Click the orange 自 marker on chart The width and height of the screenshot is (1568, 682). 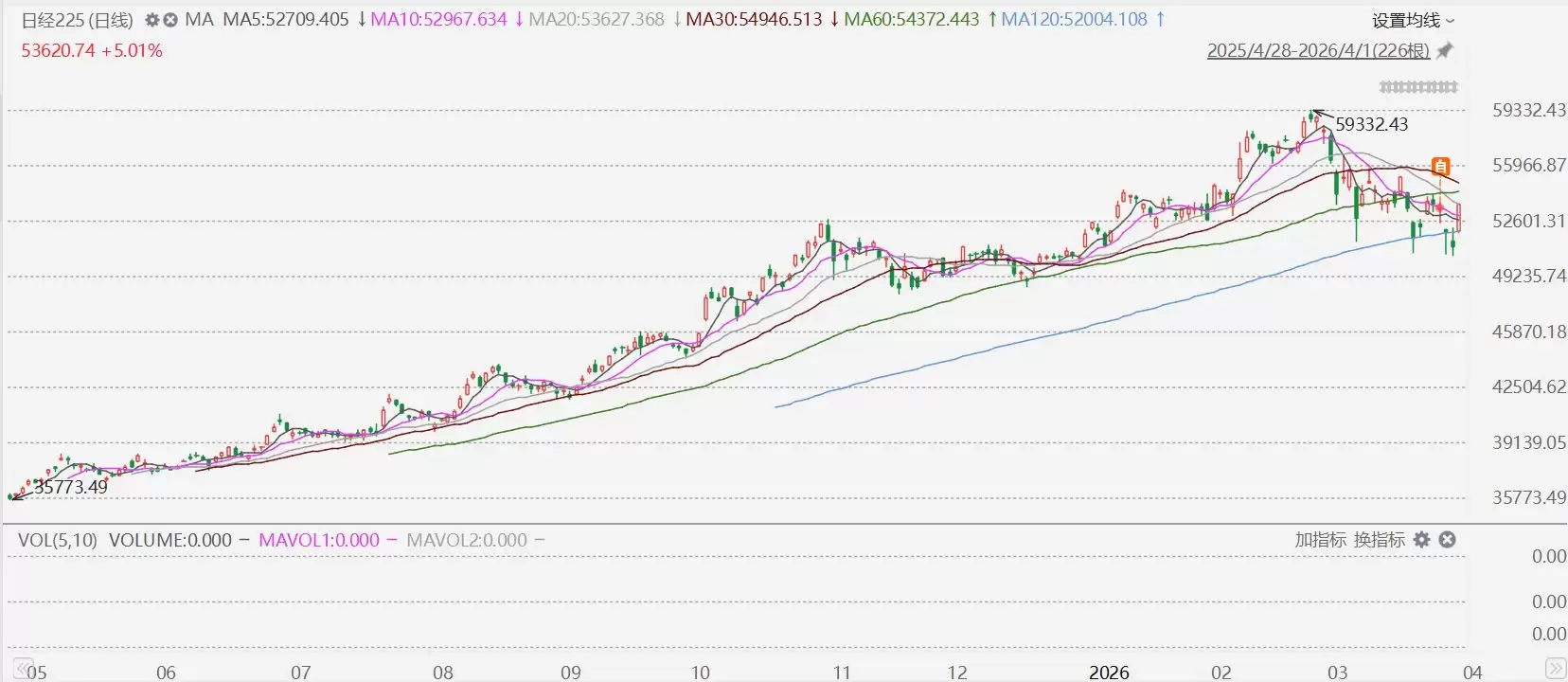[x=1440, y=167]
